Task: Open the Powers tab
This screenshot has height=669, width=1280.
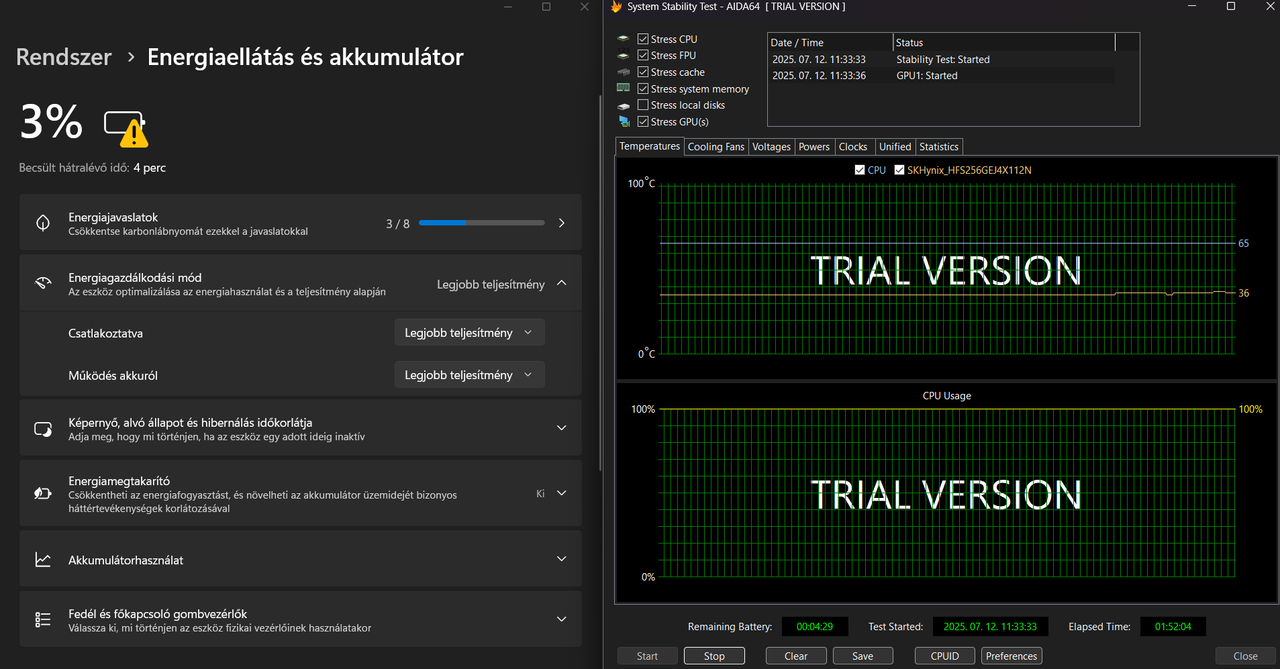Action: [814, 147]
